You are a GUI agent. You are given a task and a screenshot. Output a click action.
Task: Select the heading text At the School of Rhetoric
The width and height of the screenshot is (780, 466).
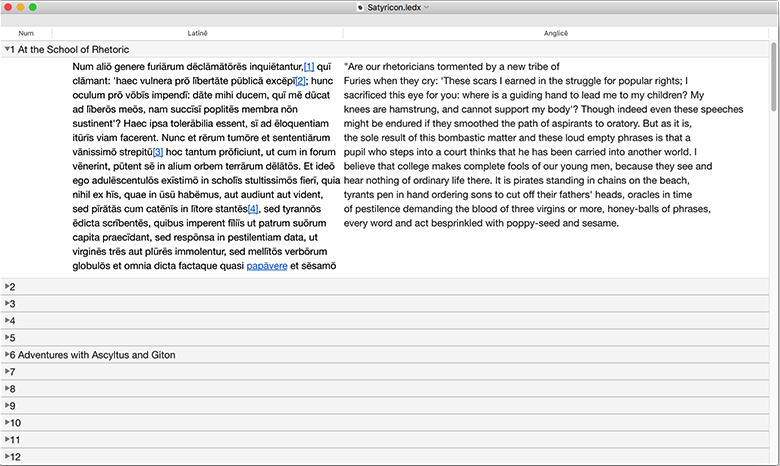point(73,49)
